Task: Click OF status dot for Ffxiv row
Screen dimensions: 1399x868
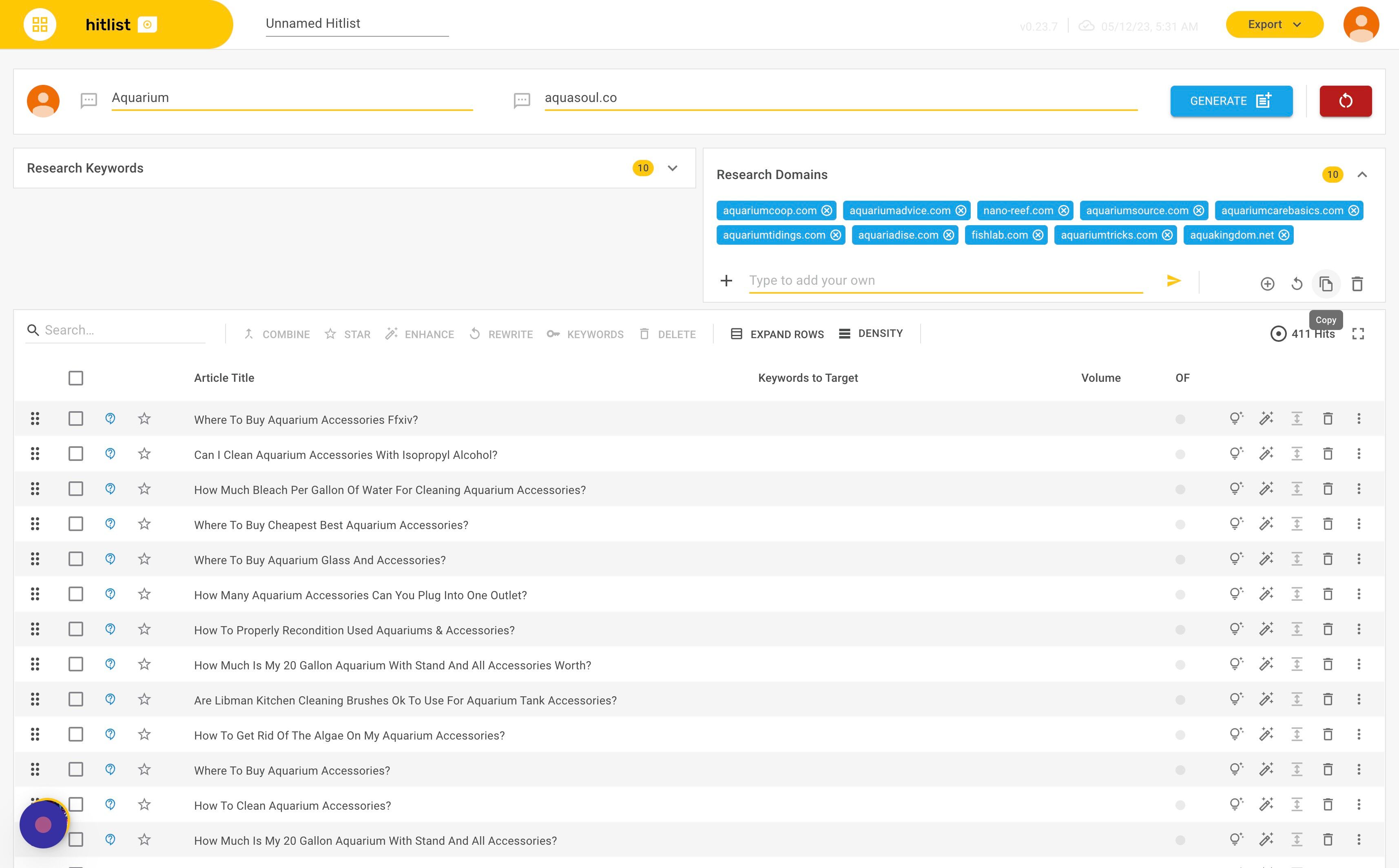Action: tap(1180, 419)
